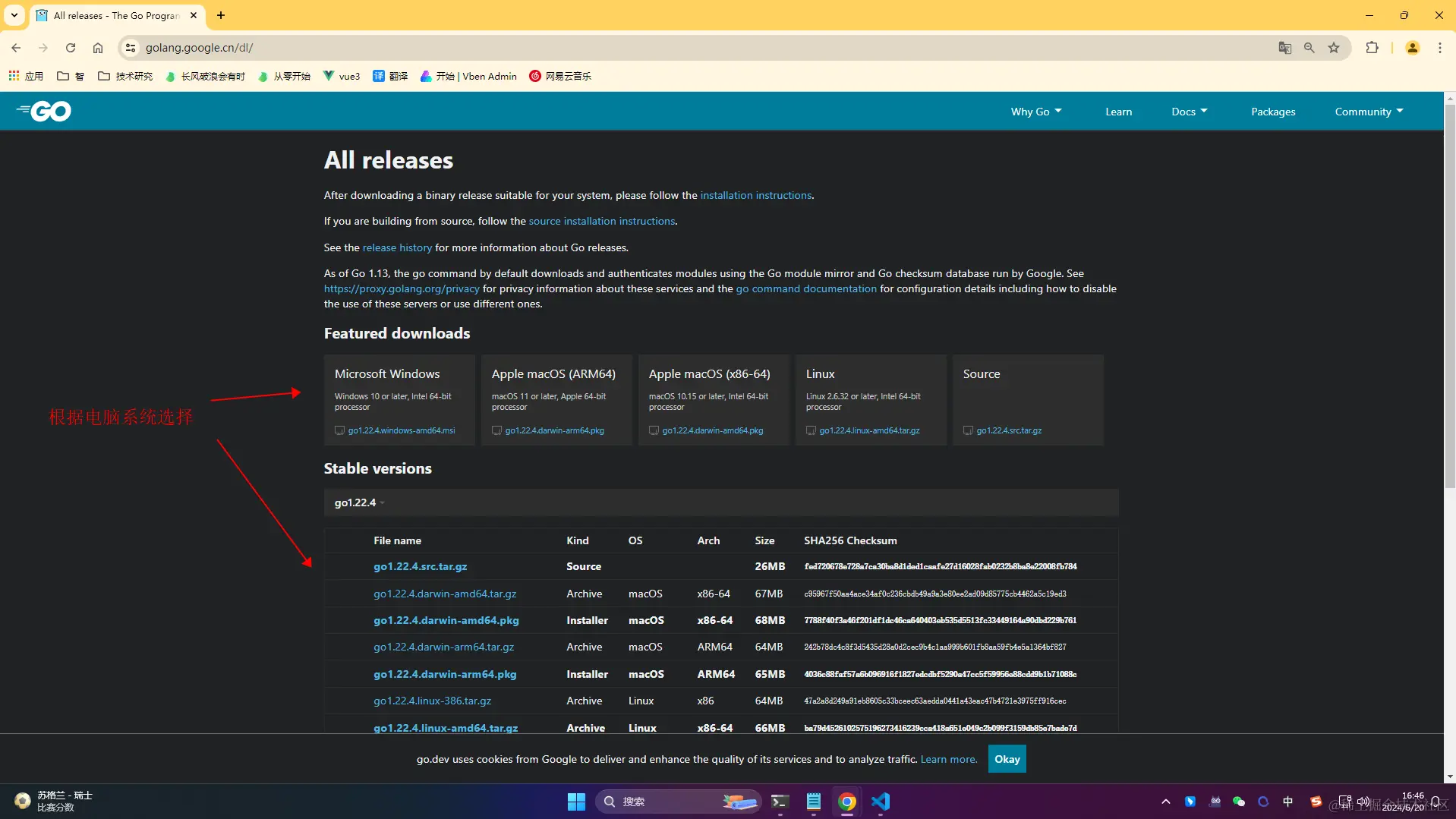Open the 网易云音乐 bookmark
Image resolution: width=1456 pixels, height=819 pixels.
click(560, 76)
